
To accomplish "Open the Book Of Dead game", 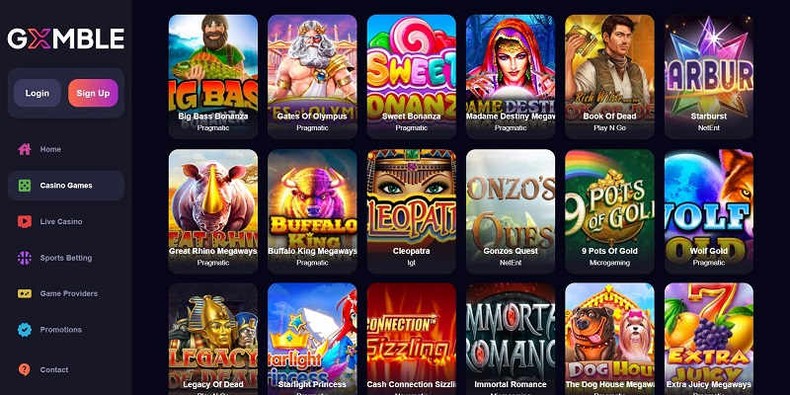I will point(610,76).
